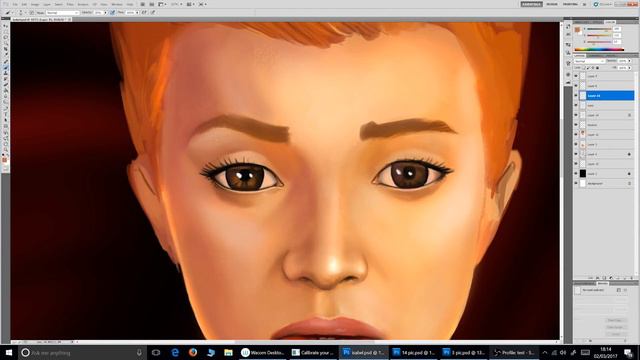
Task: Toggle Lock all for the layer
Action: (x=597, y=68)
